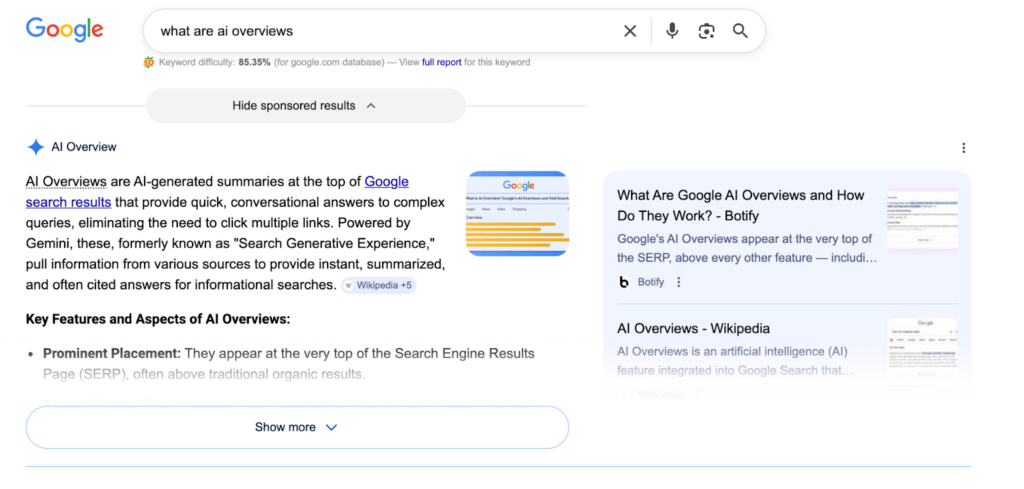Click the AI Overview illustration thumbnail
Image resolution: width=1024 pixels, height=489 pixels.
(x=517, y=213)
